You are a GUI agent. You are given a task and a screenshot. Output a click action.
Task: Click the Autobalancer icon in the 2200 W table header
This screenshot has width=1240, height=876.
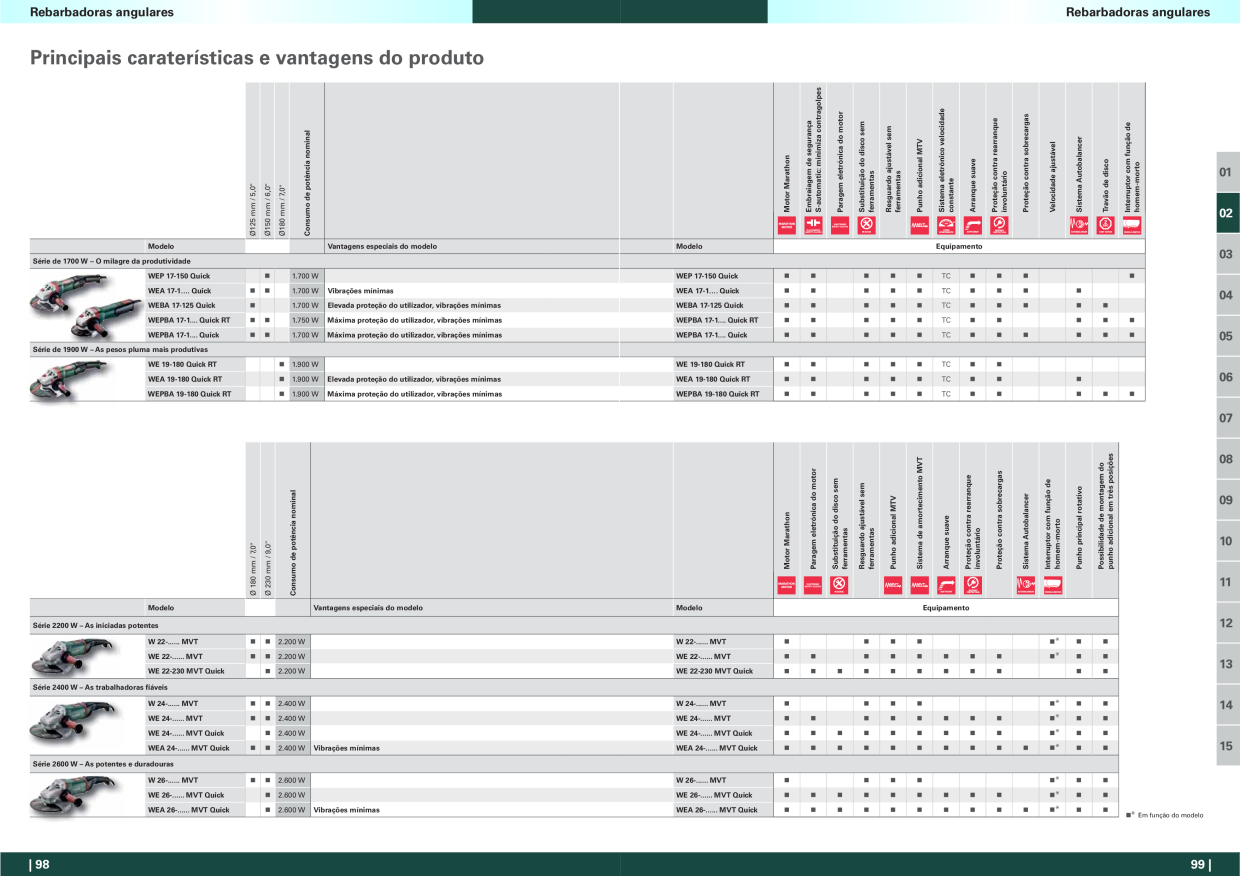tap(1025, 586)
